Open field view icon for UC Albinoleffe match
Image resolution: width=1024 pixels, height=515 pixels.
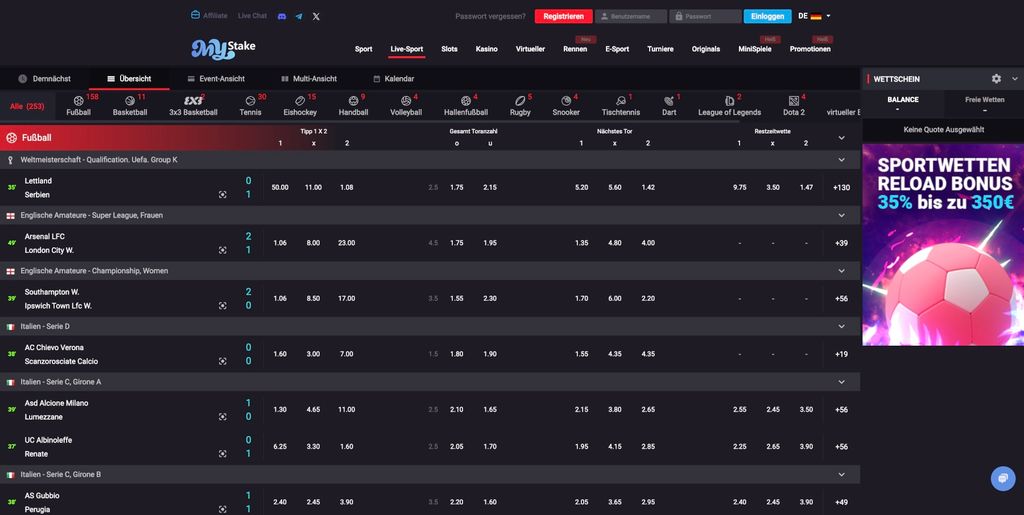pyautogui.click(x=223, y=454)
